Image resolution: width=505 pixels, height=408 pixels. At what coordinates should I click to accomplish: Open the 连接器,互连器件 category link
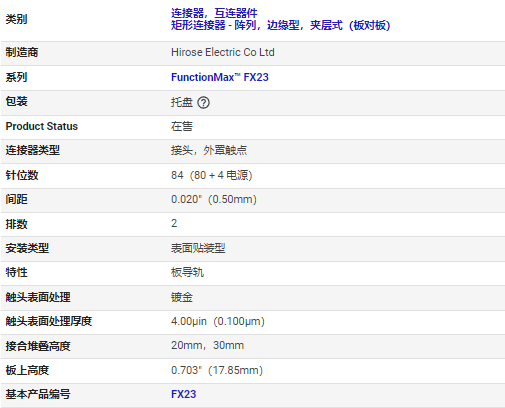coord(214,13)
